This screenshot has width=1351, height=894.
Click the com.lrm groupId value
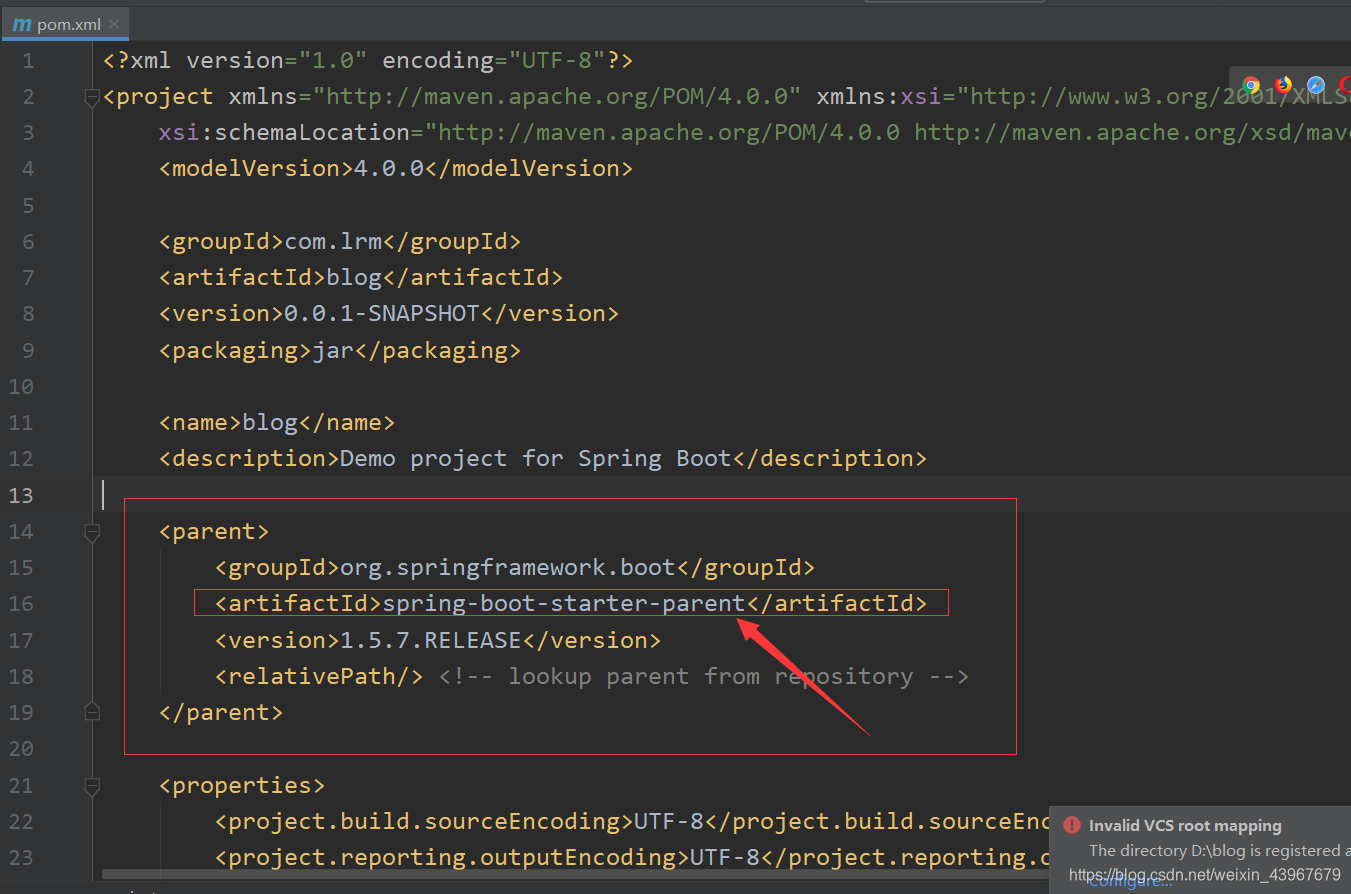click(x=334, y=241)
